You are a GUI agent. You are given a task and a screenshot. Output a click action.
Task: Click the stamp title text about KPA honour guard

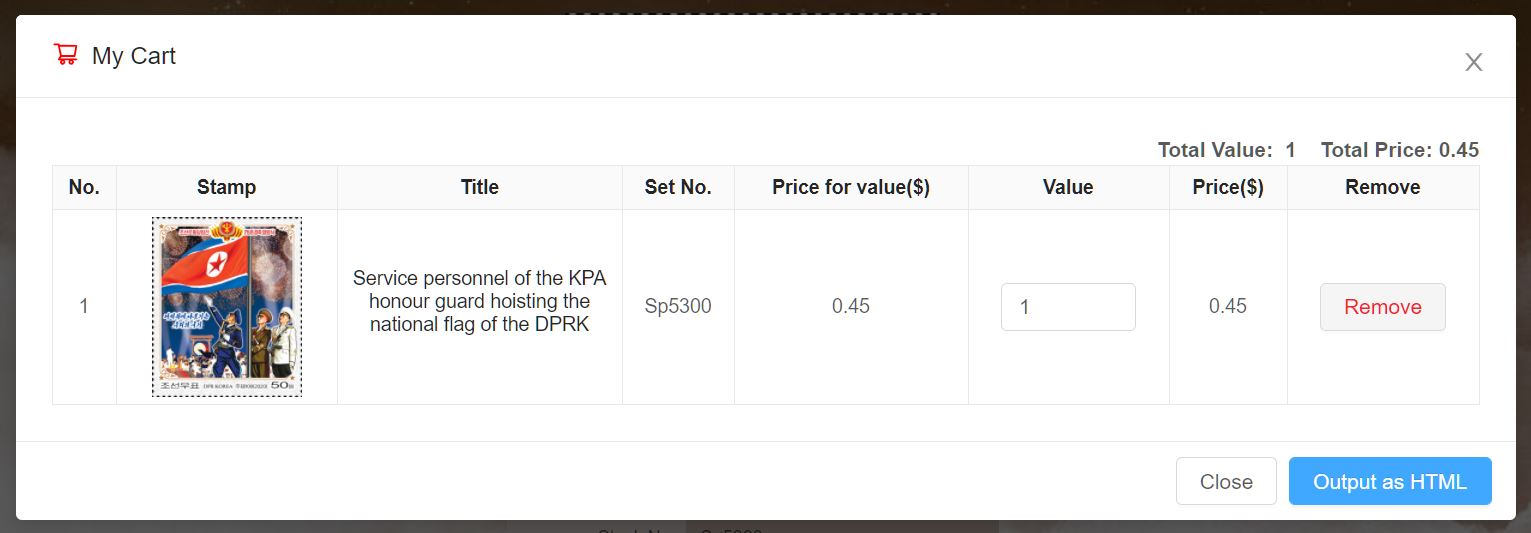pos(480,301)
